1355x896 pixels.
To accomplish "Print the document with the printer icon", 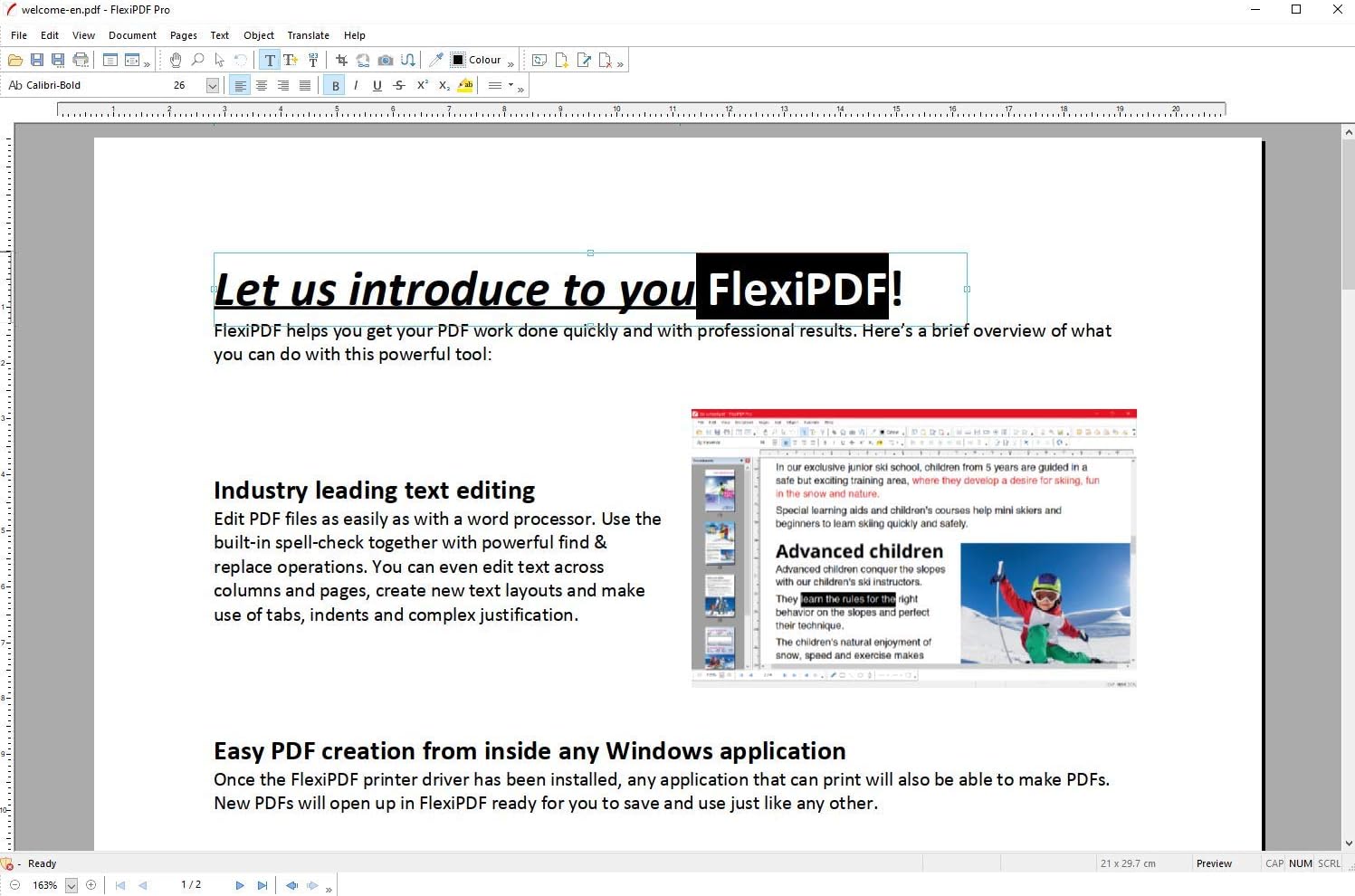I will click(81, 60).
